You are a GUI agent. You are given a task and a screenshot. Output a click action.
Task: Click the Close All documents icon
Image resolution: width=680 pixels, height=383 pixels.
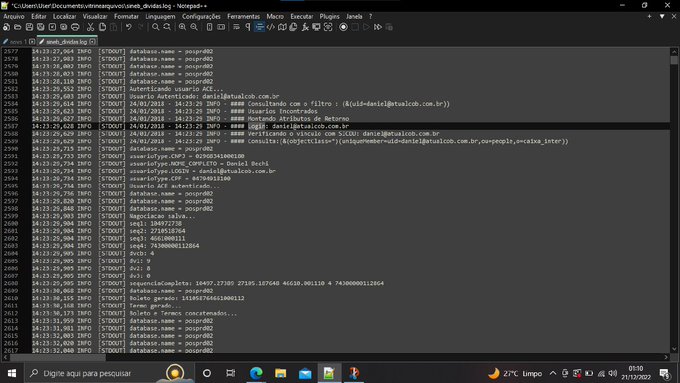(x=64, y=27)
